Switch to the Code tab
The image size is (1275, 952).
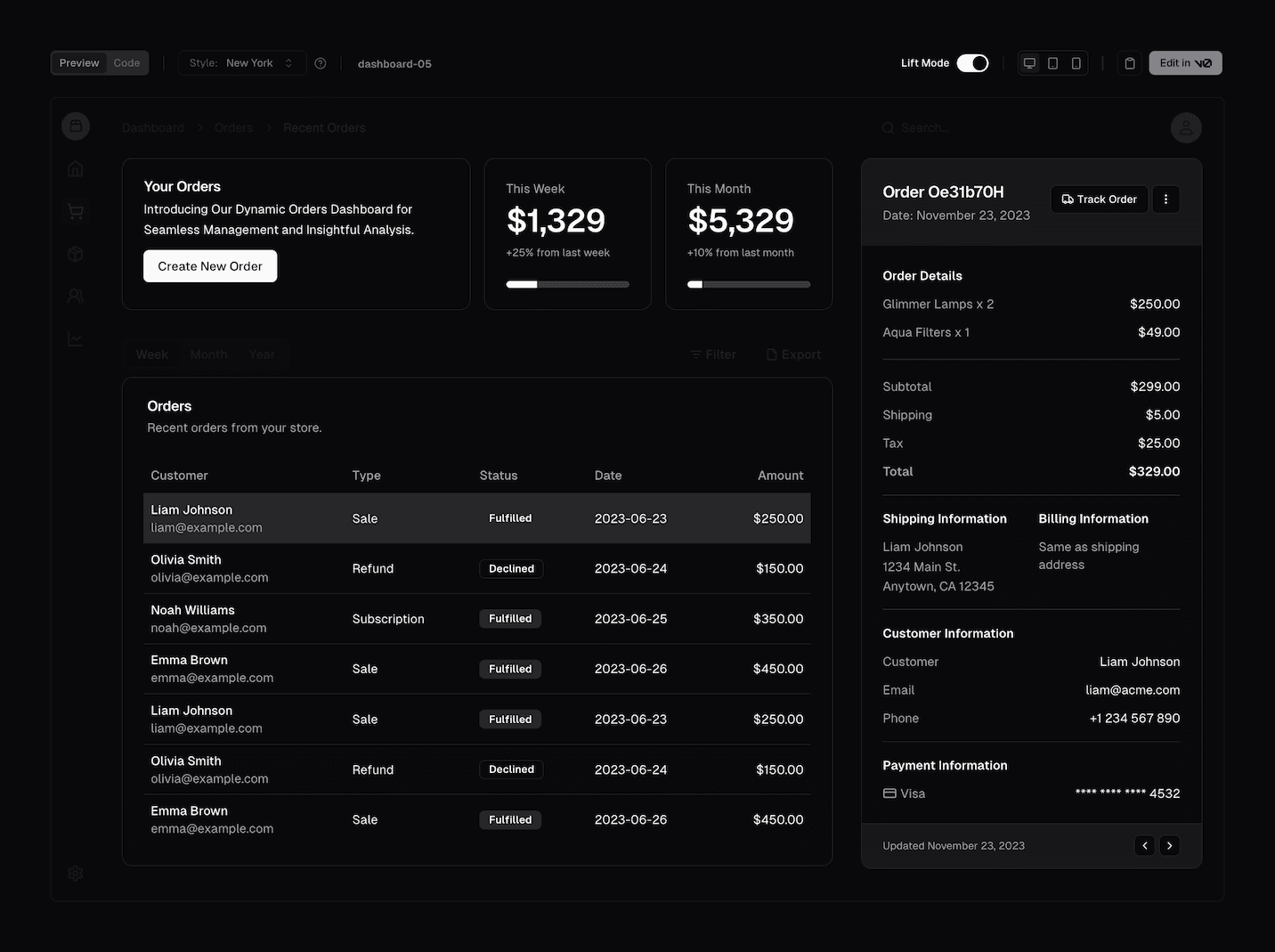tap(126, 63)
